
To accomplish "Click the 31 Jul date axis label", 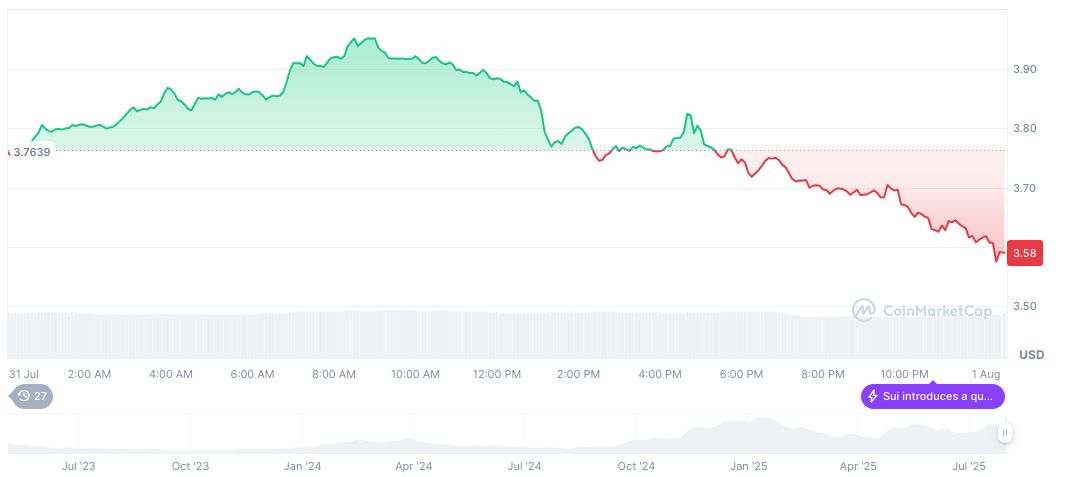I will pos(24,374).
